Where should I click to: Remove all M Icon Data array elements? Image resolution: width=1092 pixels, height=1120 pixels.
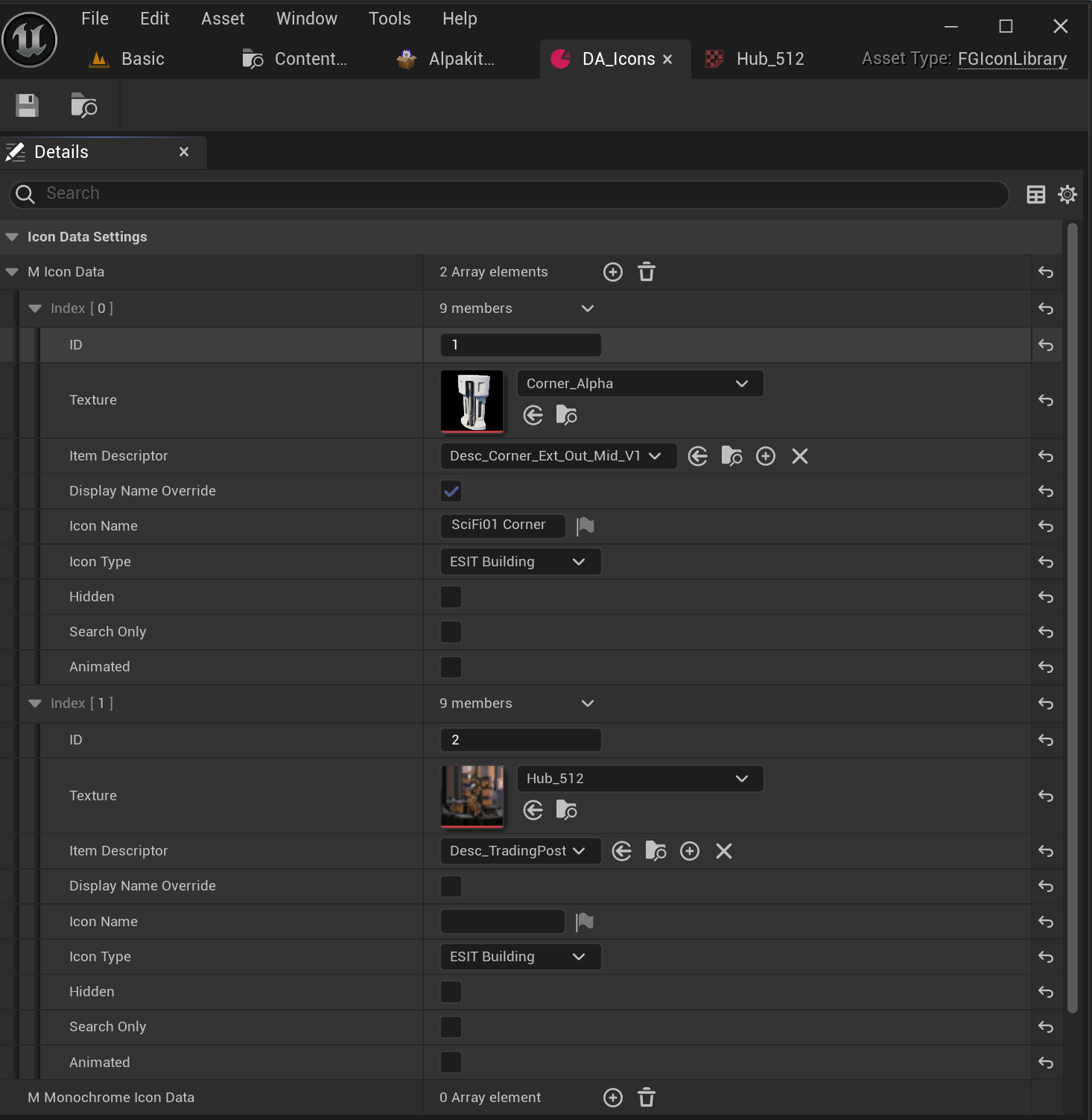pyautogui.click(x=646, y=272)
